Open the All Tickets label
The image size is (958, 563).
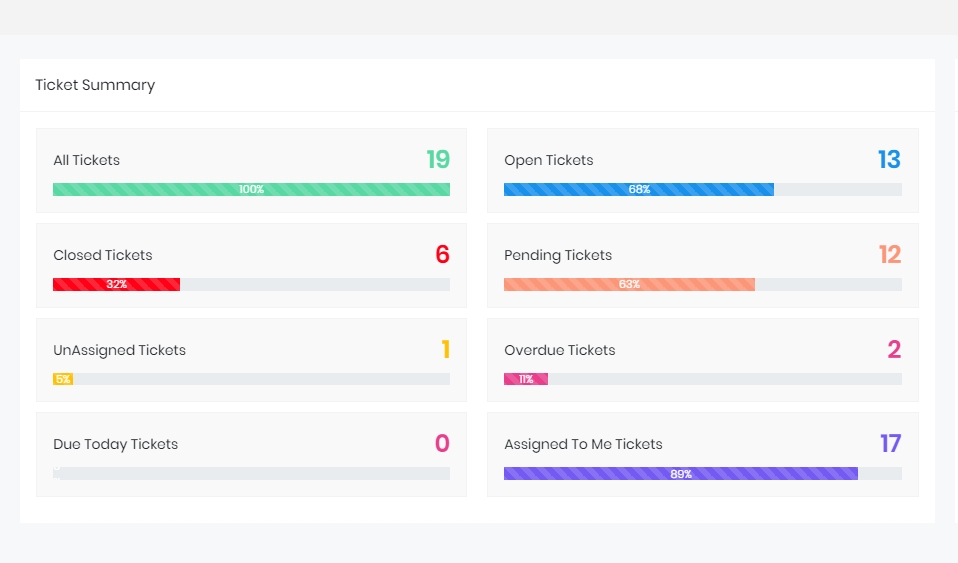pyautogui.click(x=86, y=160)
